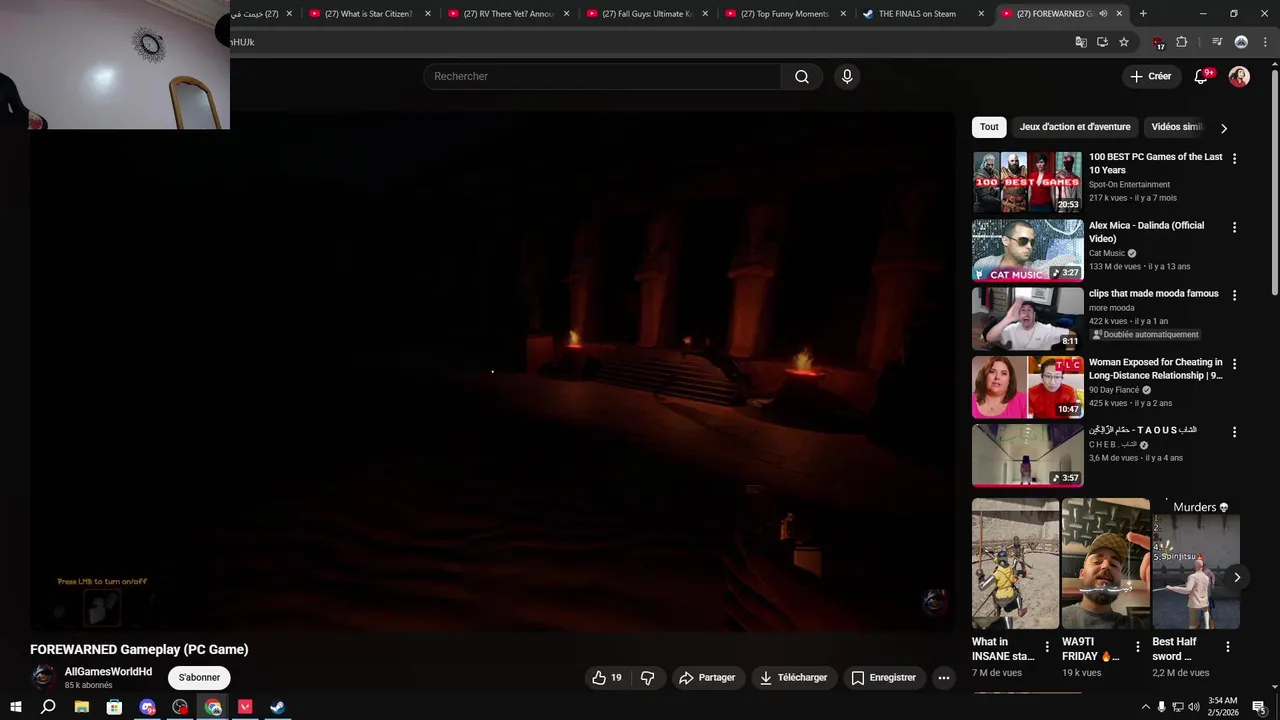Open system volume speaker icon
The image size is (1280, 720).
coord(1194,707)
